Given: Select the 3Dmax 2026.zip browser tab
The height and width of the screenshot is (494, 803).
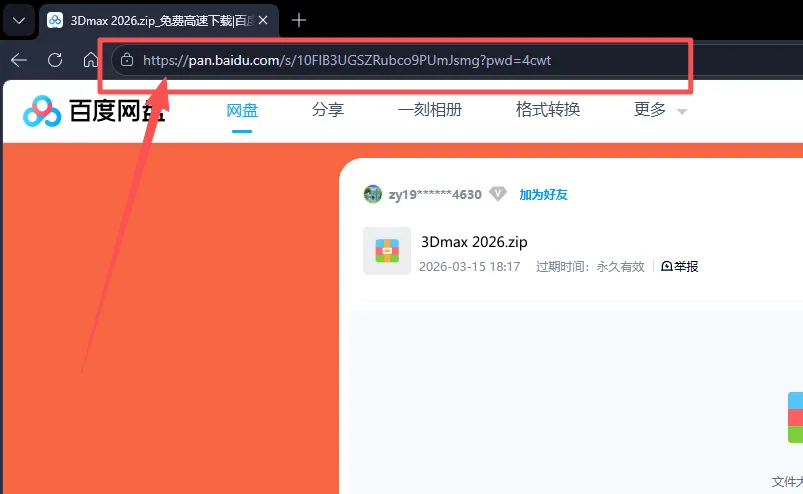Looking at the screenshot, I should pyautogui.click(x=159, y=21).
